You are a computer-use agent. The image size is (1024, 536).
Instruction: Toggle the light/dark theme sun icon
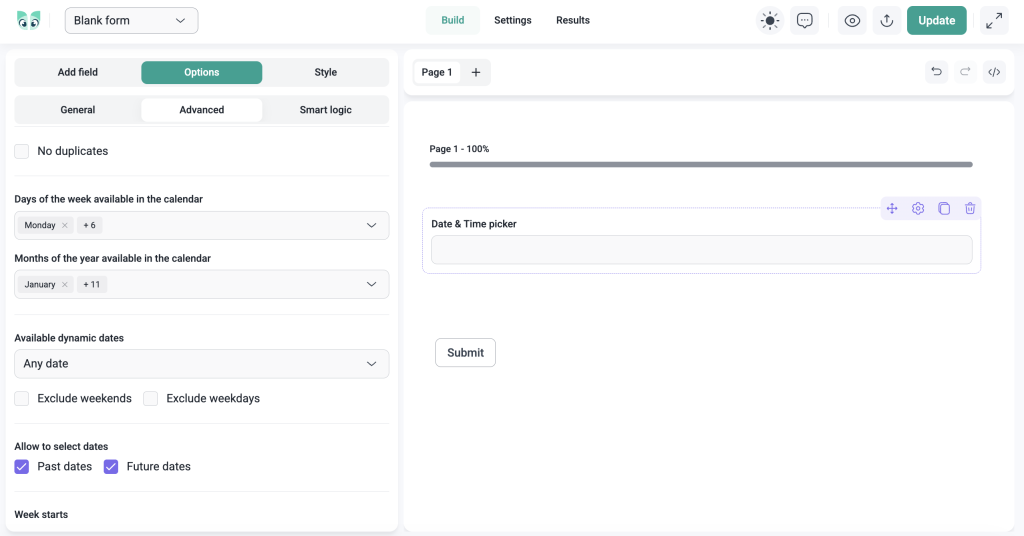(770, 20)
